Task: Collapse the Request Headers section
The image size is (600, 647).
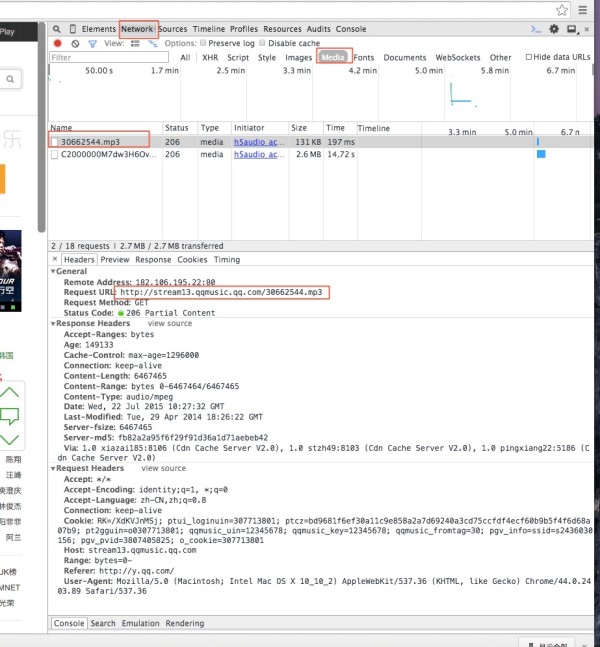Action: click(54, 468)
